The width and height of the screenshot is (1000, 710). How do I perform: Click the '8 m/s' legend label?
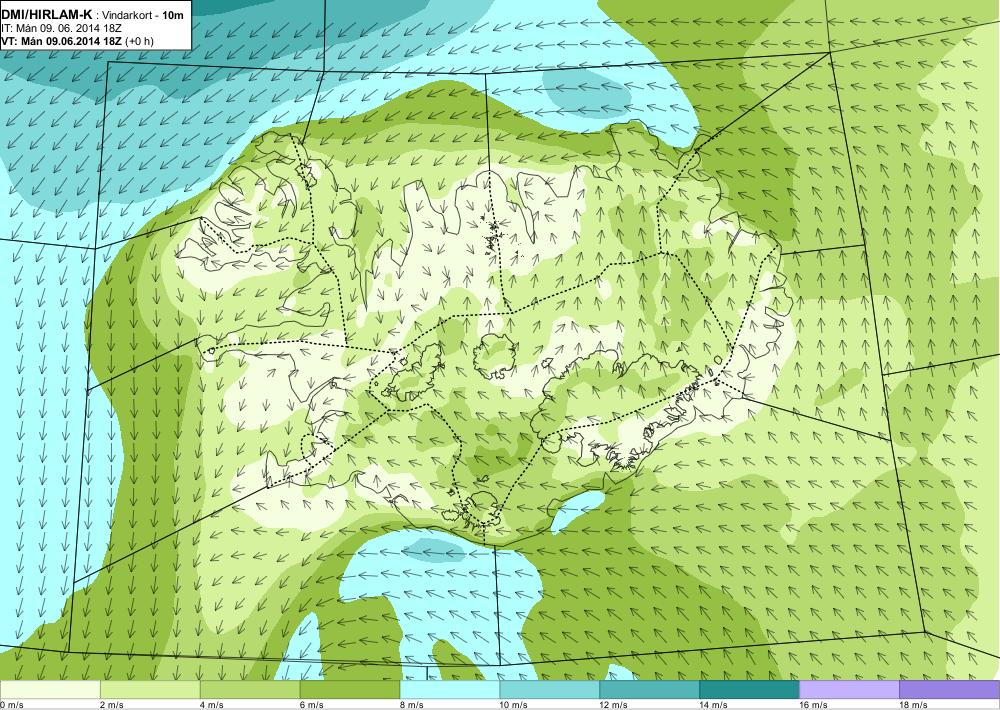[x=412, y=705]
